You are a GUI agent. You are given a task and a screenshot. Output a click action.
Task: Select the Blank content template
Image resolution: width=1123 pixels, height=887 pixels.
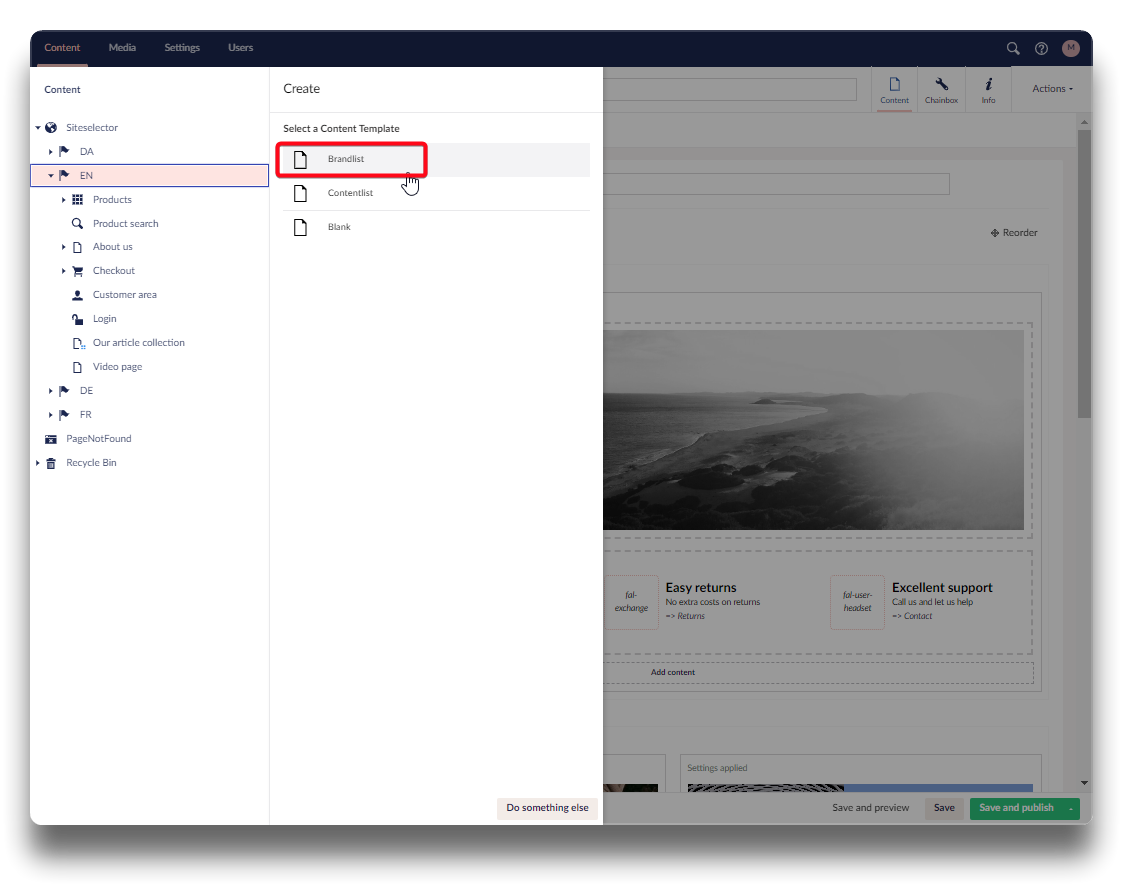(x=339, y=227)
